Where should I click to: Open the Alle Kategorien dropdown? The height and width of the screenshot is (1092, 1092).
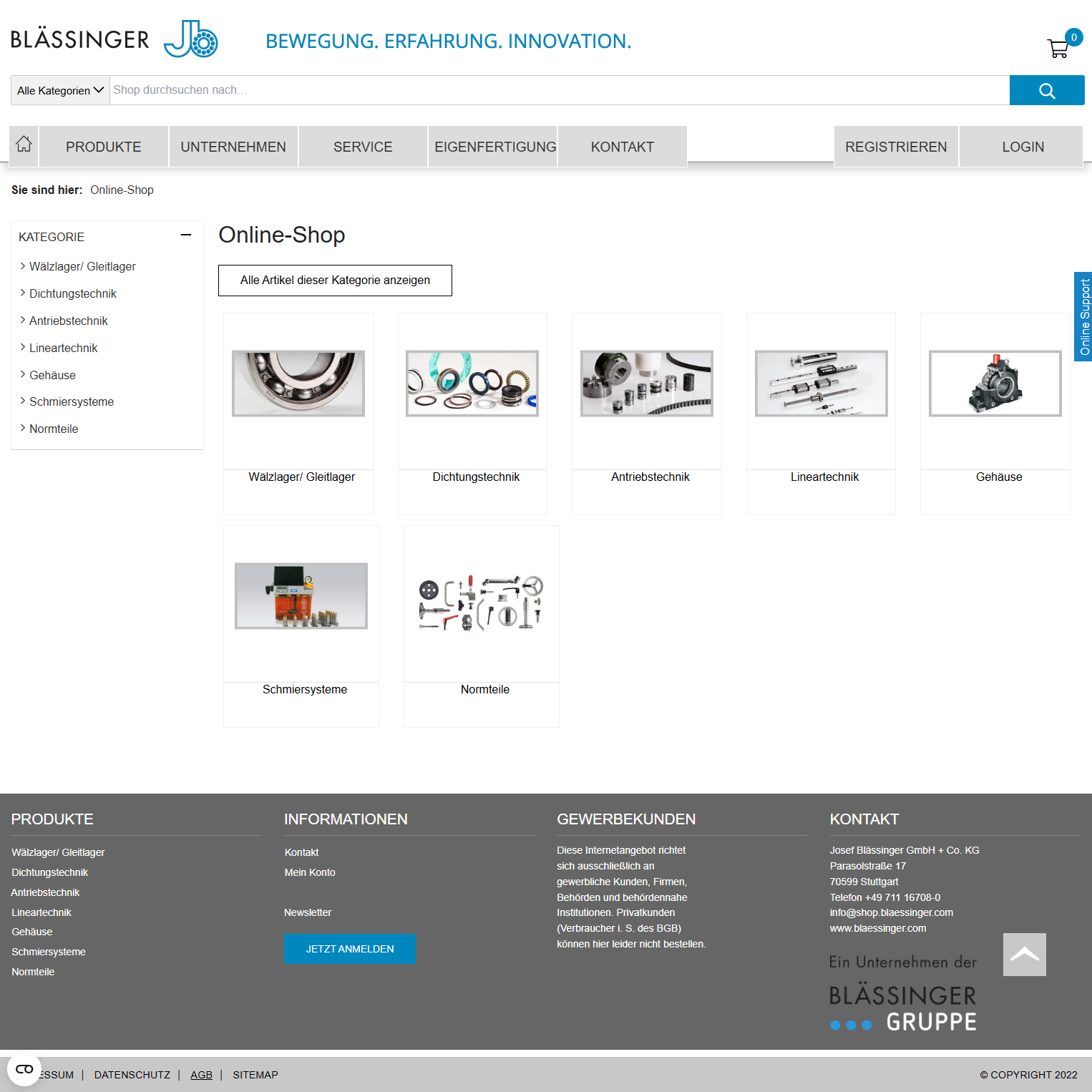pyautogui.click(x=61, y=91)
